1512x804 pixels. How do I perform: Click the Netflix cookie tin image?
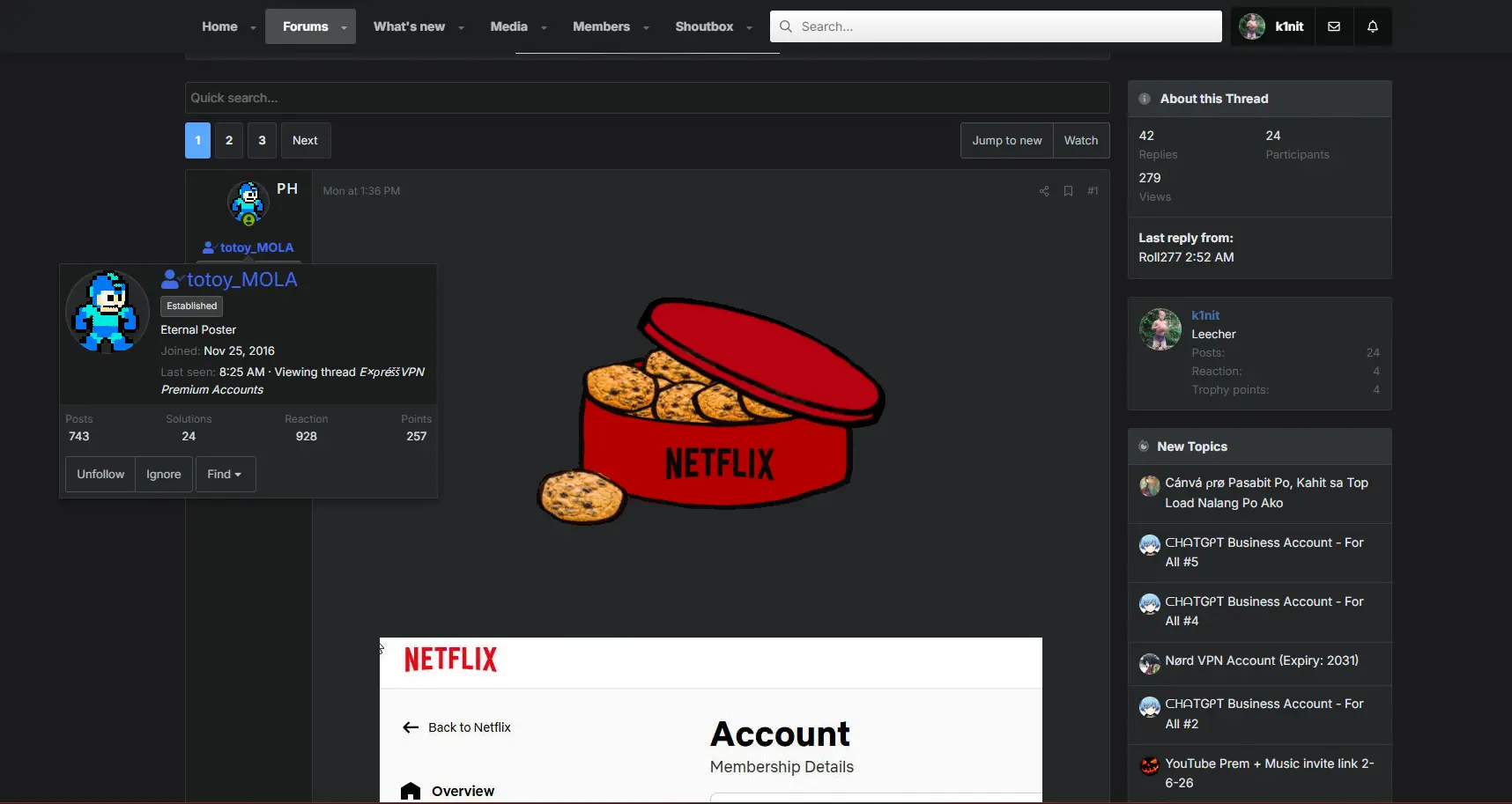coord(711,410)
